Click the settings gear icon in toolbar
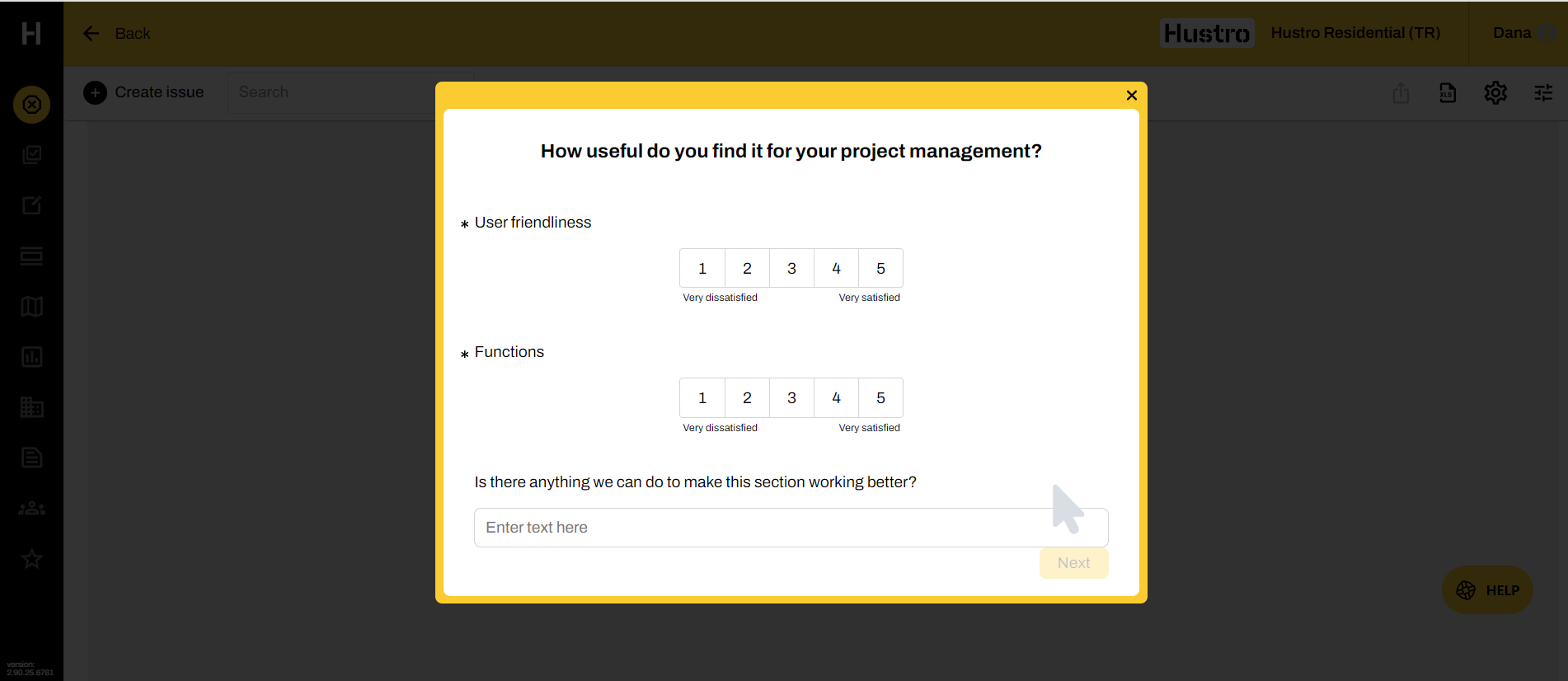This screenshot has height=681, width=1568. tap(1495, 92)
